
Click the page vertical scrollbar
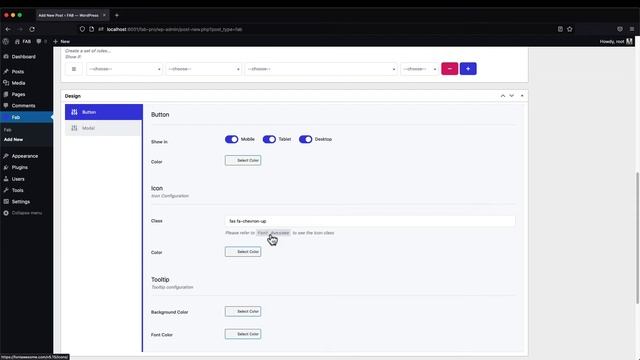(x=637, y=238)
